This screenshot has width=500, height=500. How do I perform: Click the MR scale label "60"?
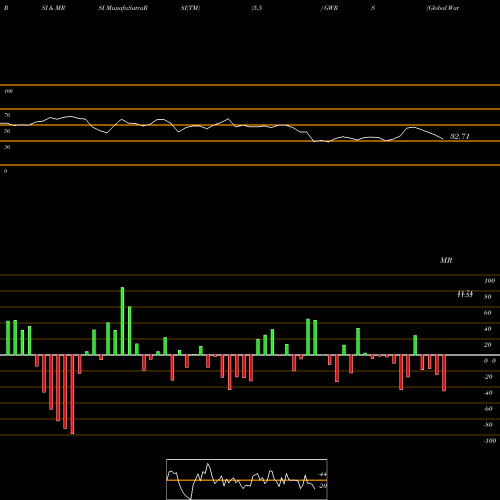coord(488,313)
